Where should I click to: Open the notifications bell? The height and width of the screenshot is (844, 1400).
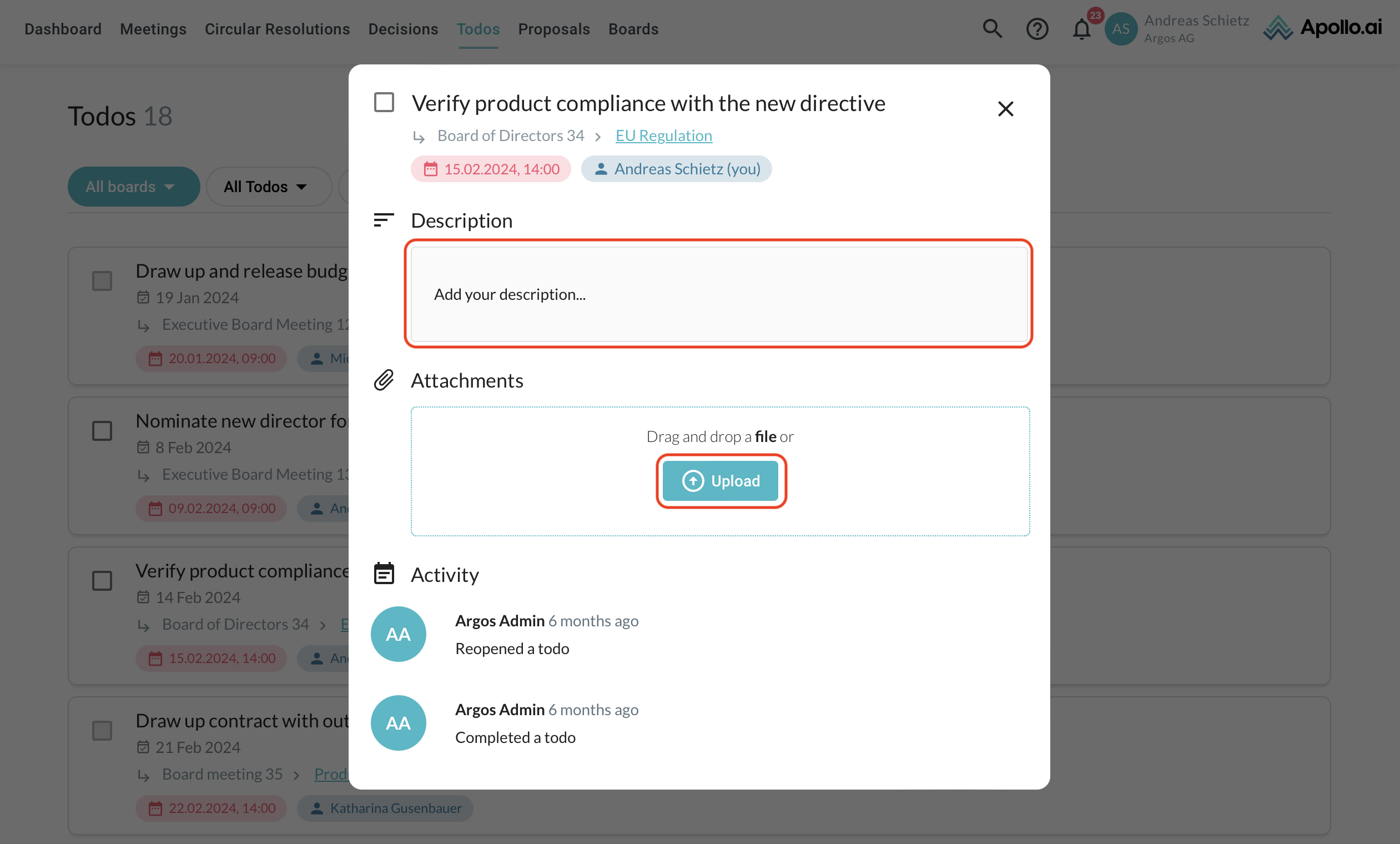pyautogui.click(x=1081, y=29)
